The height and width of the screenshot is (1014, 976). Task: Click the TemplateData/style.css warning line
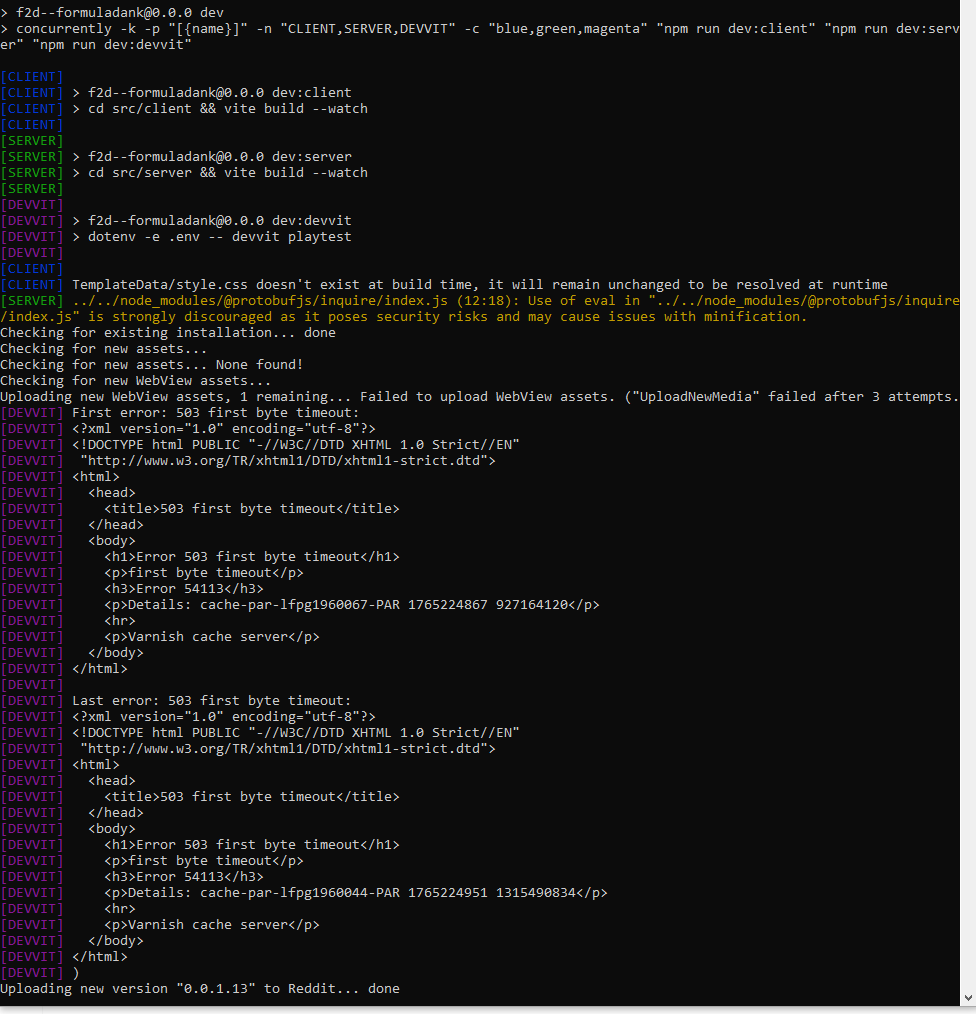click(x=480, y=285)
